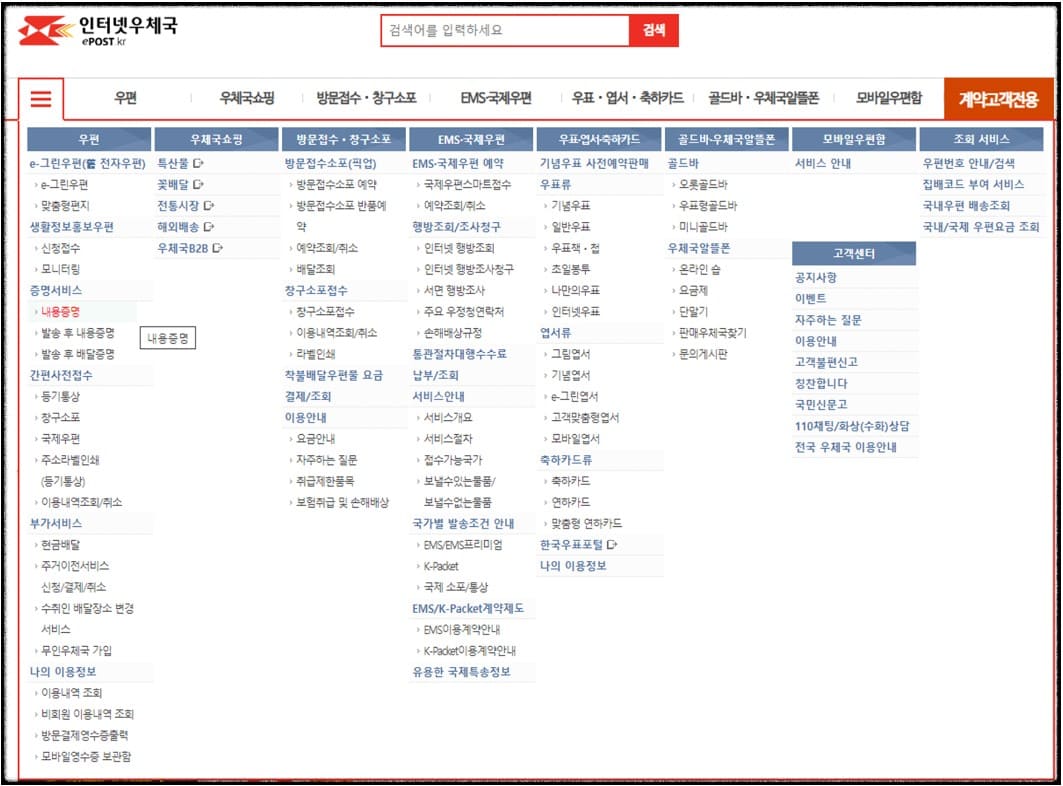Click the hamburger menu icon
This screenshot has width=1063, height=786.
pos(41,99)
